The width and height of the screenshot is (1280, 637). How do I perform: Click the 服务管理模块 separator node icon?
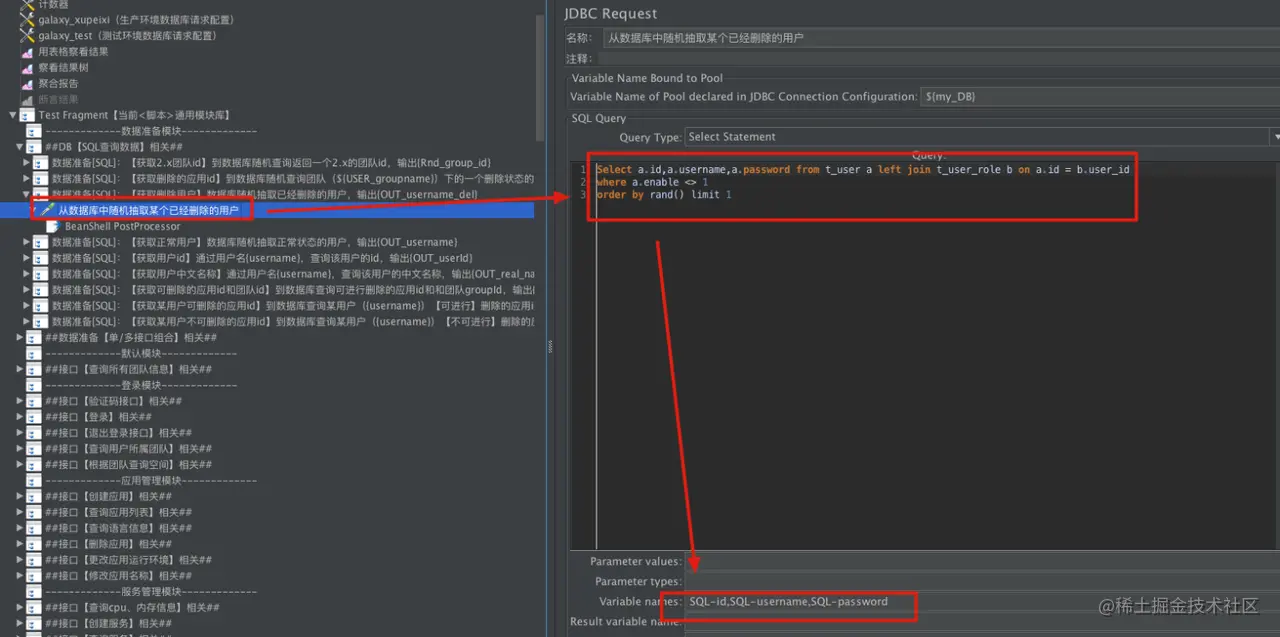pyautogui.click(x=34, y=592)
